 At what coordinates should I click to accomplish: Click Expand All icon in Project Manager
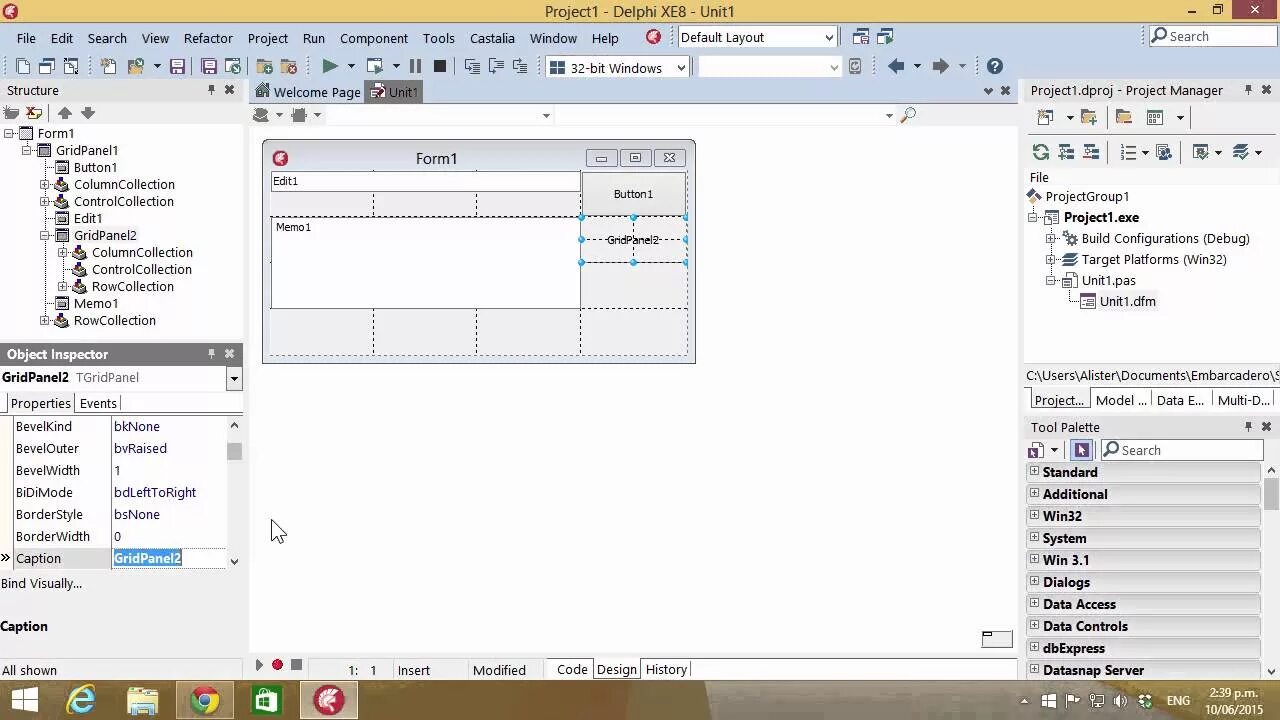point(1066,152)
